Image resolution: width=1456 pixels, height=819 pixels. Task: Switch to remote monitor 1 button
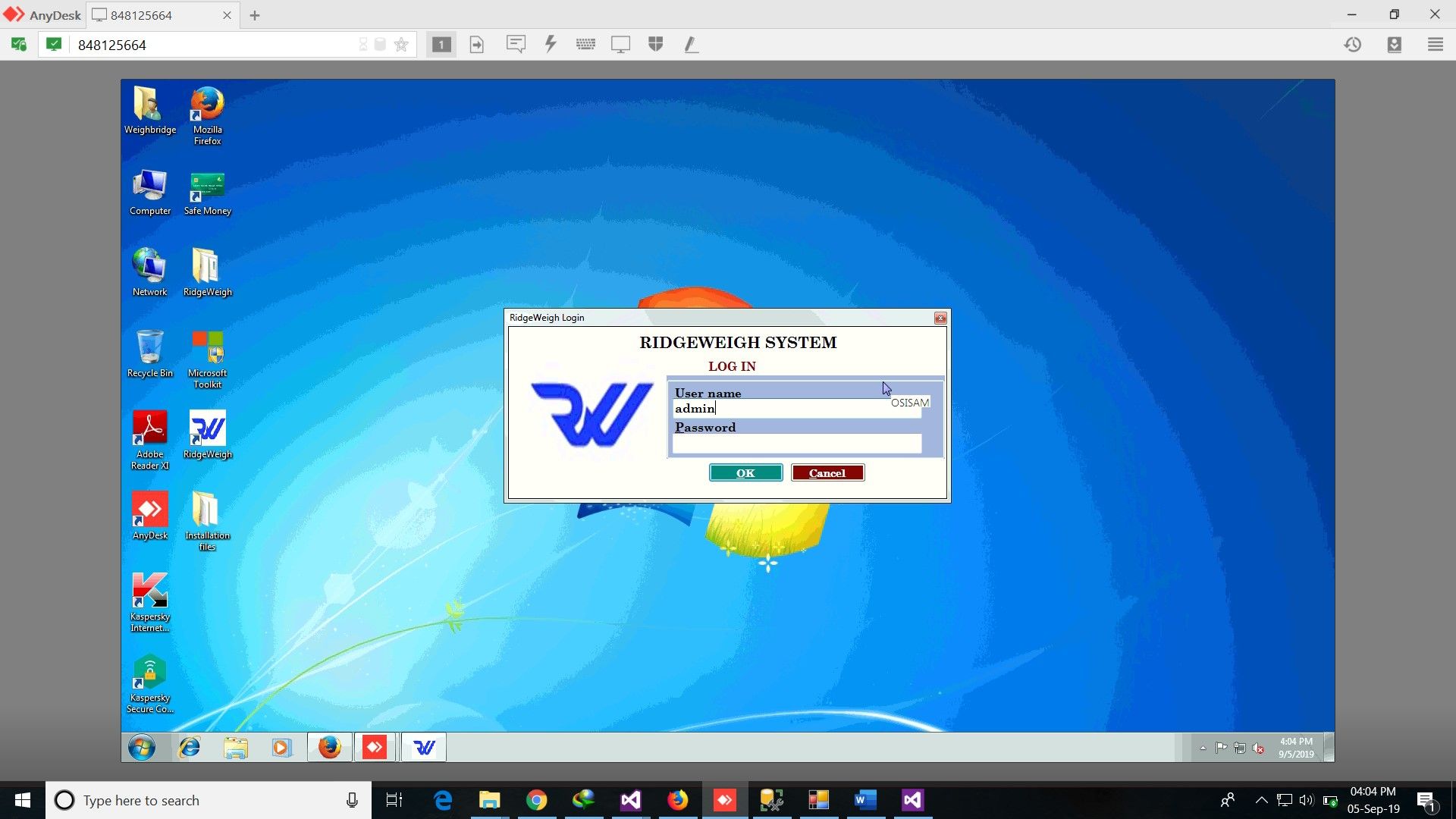pyautogui.click(x=441, y=45)
